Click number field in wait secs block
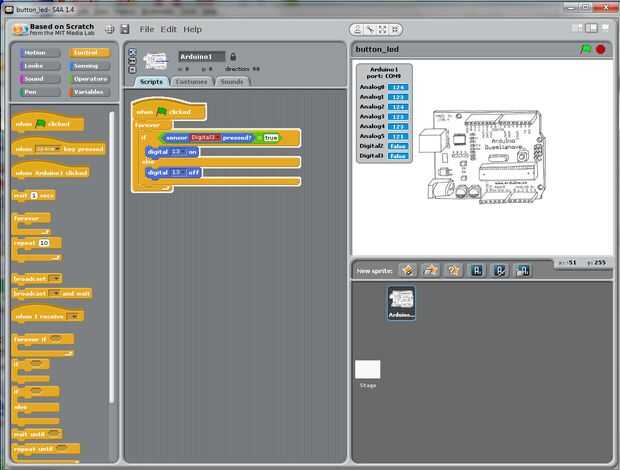The width and height of the screenshot is (620, 470). 34,195
